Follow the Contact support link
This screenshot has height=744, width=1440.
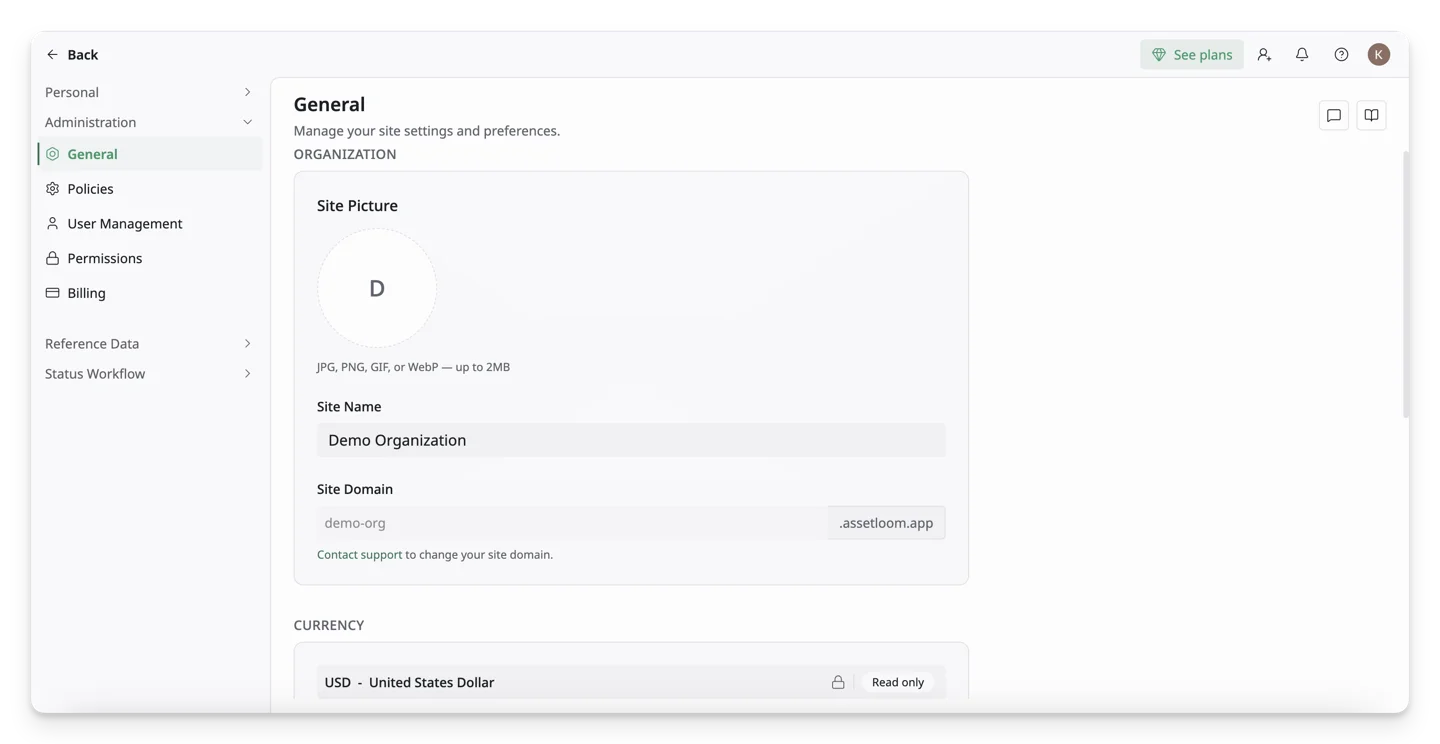point(359,555)
